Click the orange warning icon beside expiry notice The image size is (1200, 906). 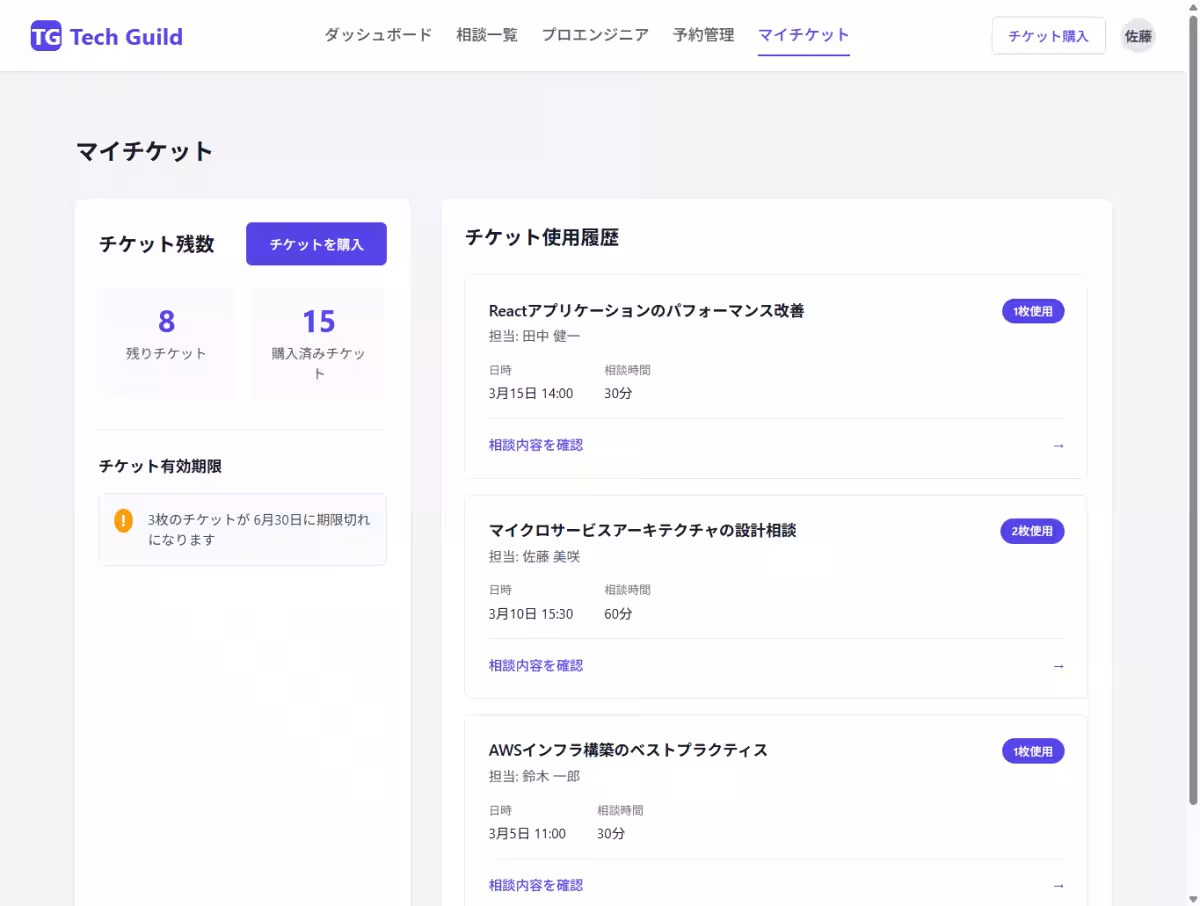pos(124,521)
